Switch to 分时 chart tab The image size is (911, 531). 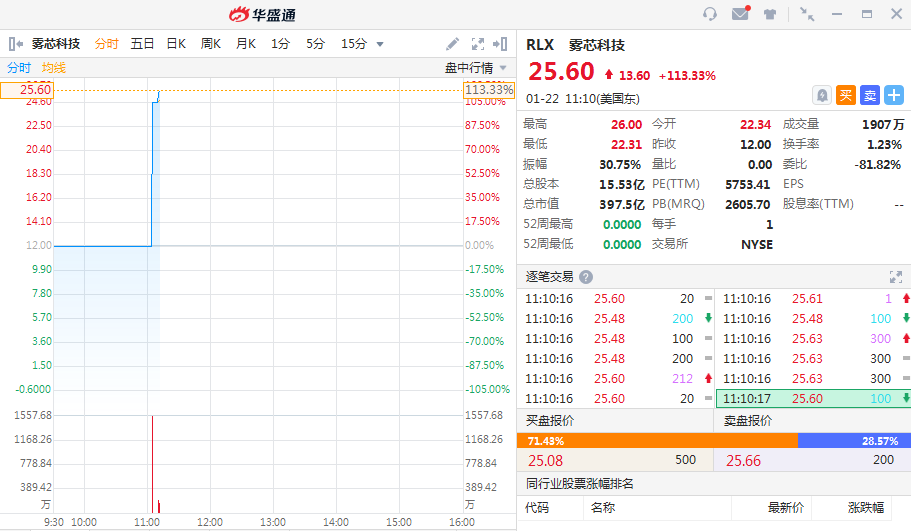tap(106, 44)
